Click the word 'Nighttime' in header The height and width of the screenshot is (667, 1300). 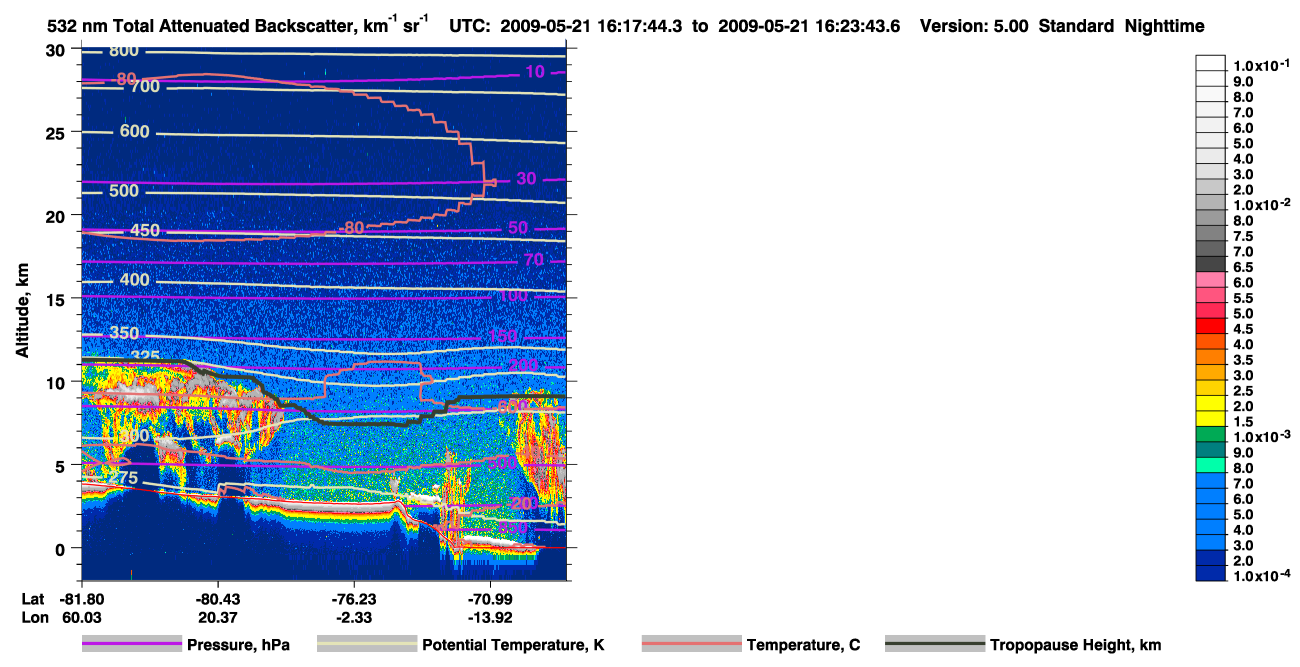1163,27
